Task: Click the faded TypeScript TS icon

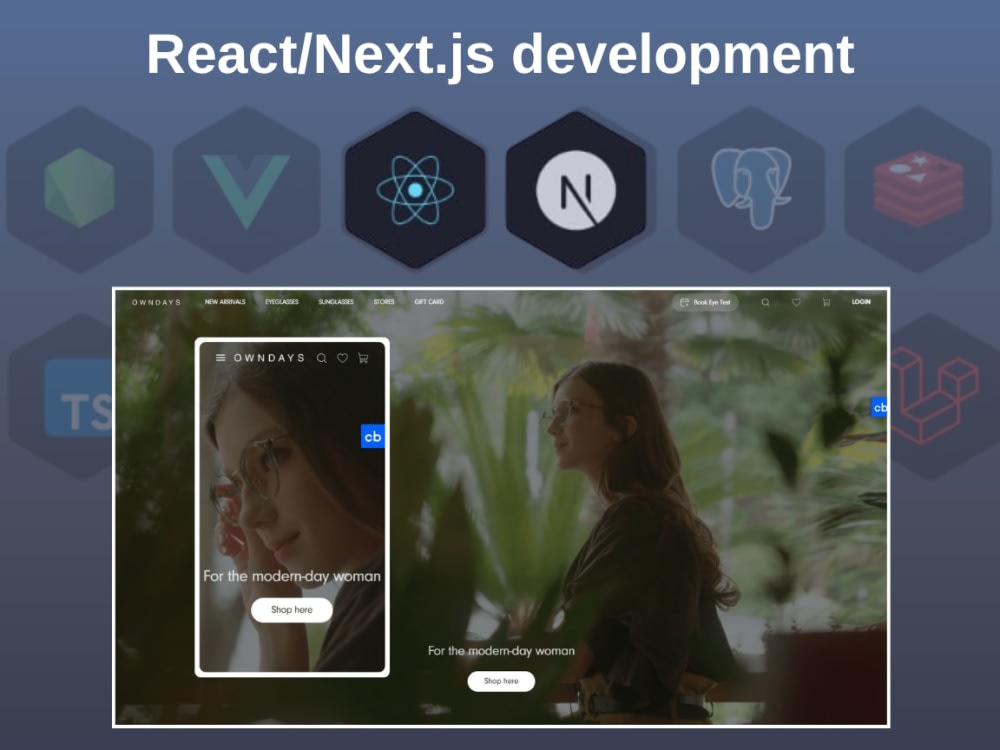Action: pyautogui.click(x=79, y=398)
